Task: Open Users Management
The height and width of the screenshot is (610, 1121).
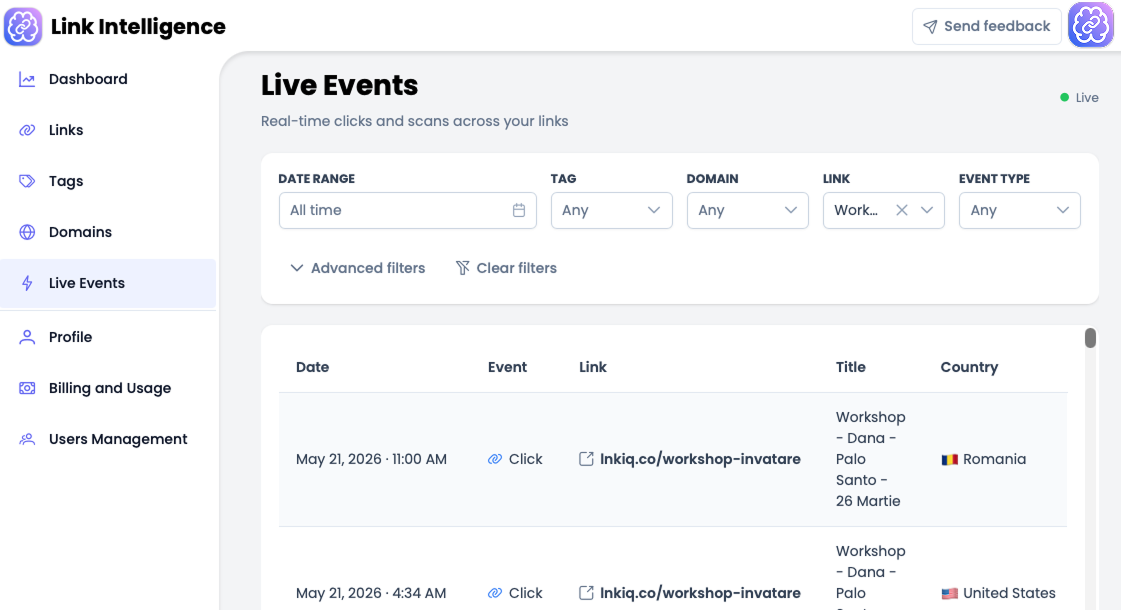Action: 108,439
